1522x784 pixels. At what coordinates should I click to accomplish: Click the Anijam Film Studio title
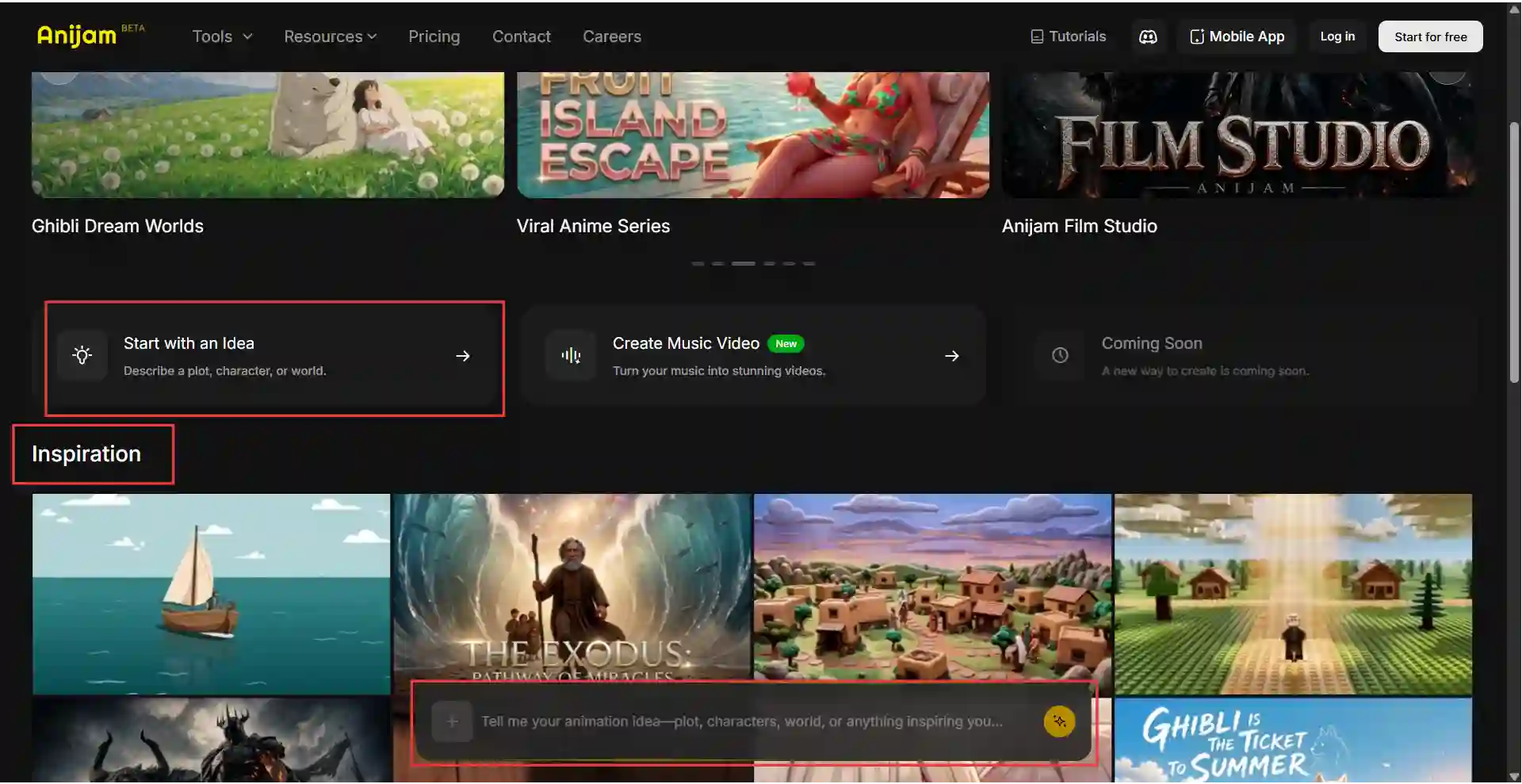pyautogui.click(x=1079, y=226)
